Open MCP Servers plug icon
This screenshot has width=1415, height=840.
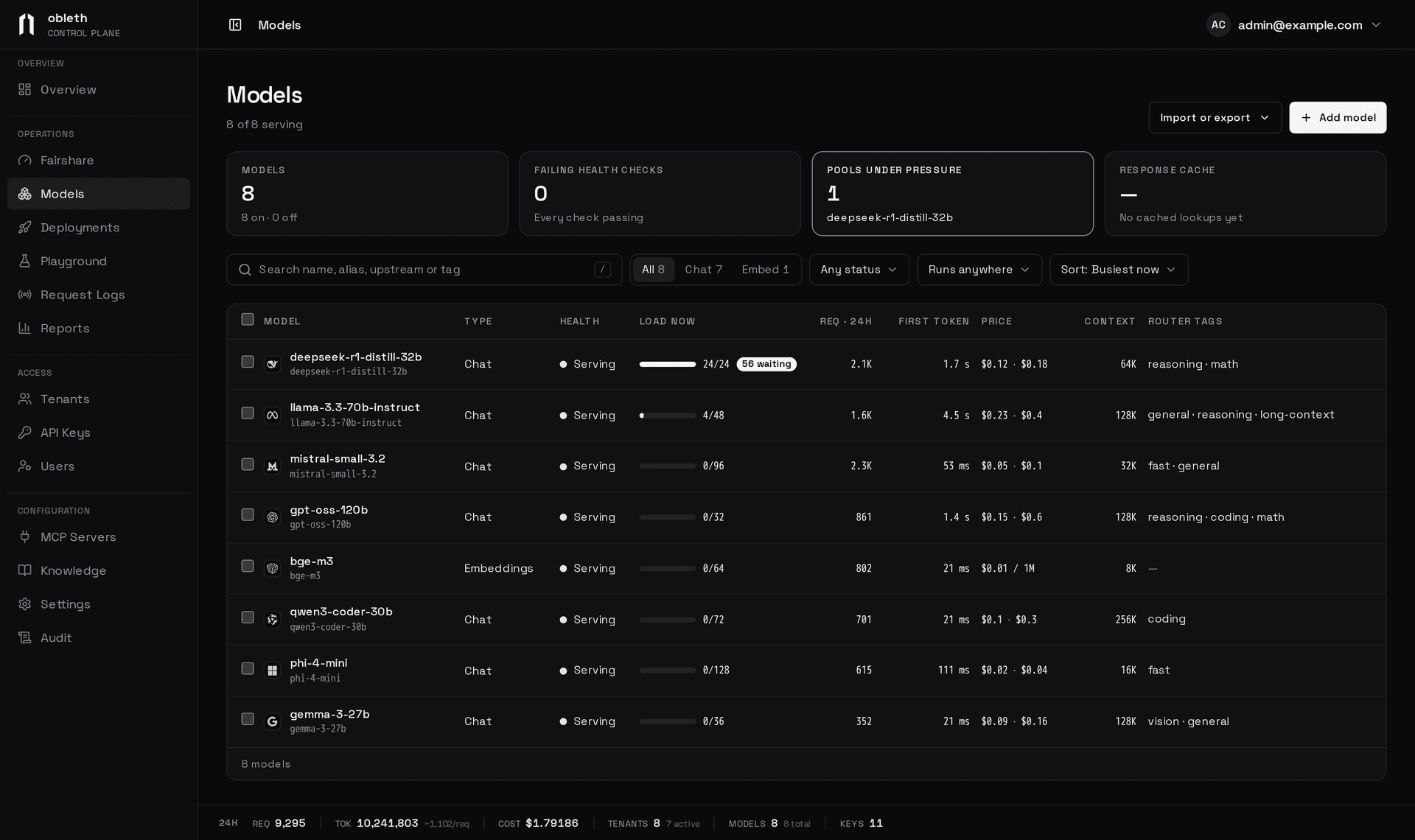pyautogui.click(x=25, y=536)
